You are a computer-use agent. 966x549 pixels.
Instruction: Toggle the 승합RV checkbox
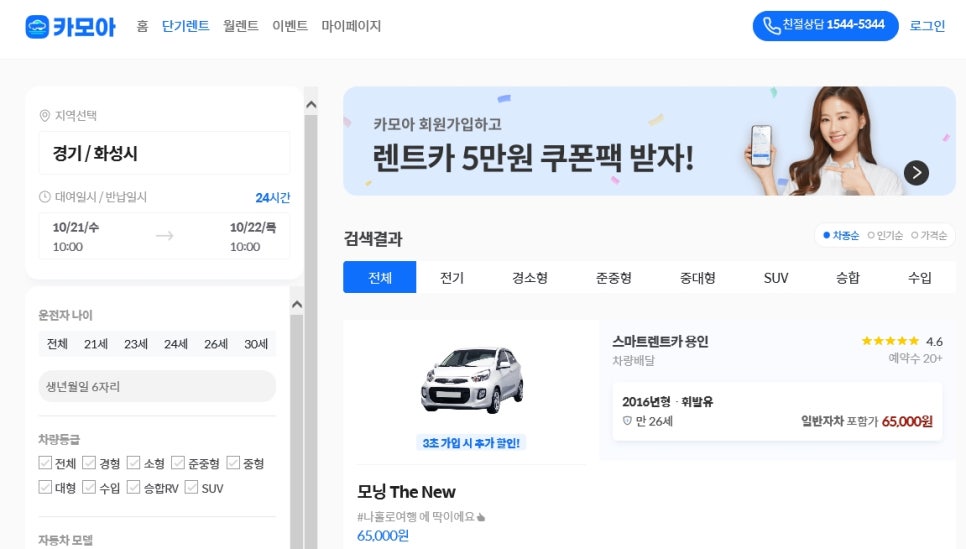[x=134, y=487]
